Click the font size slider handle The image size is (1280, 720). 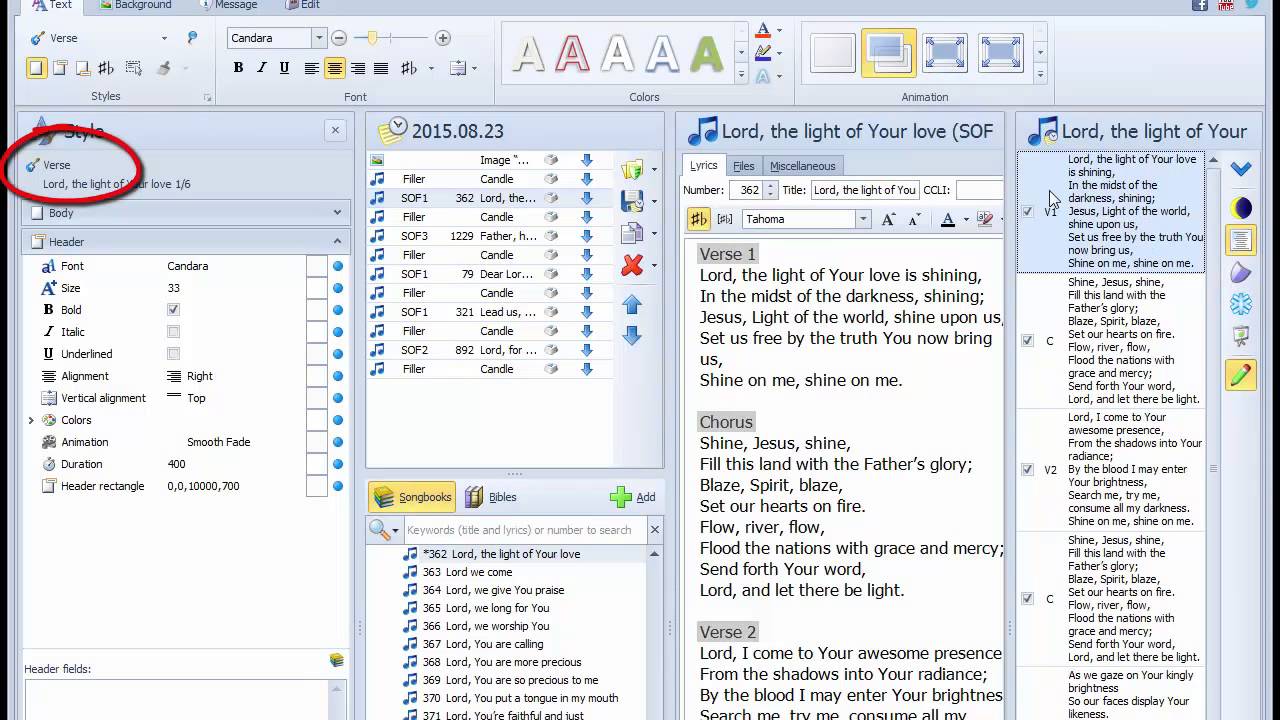(372, 38)
